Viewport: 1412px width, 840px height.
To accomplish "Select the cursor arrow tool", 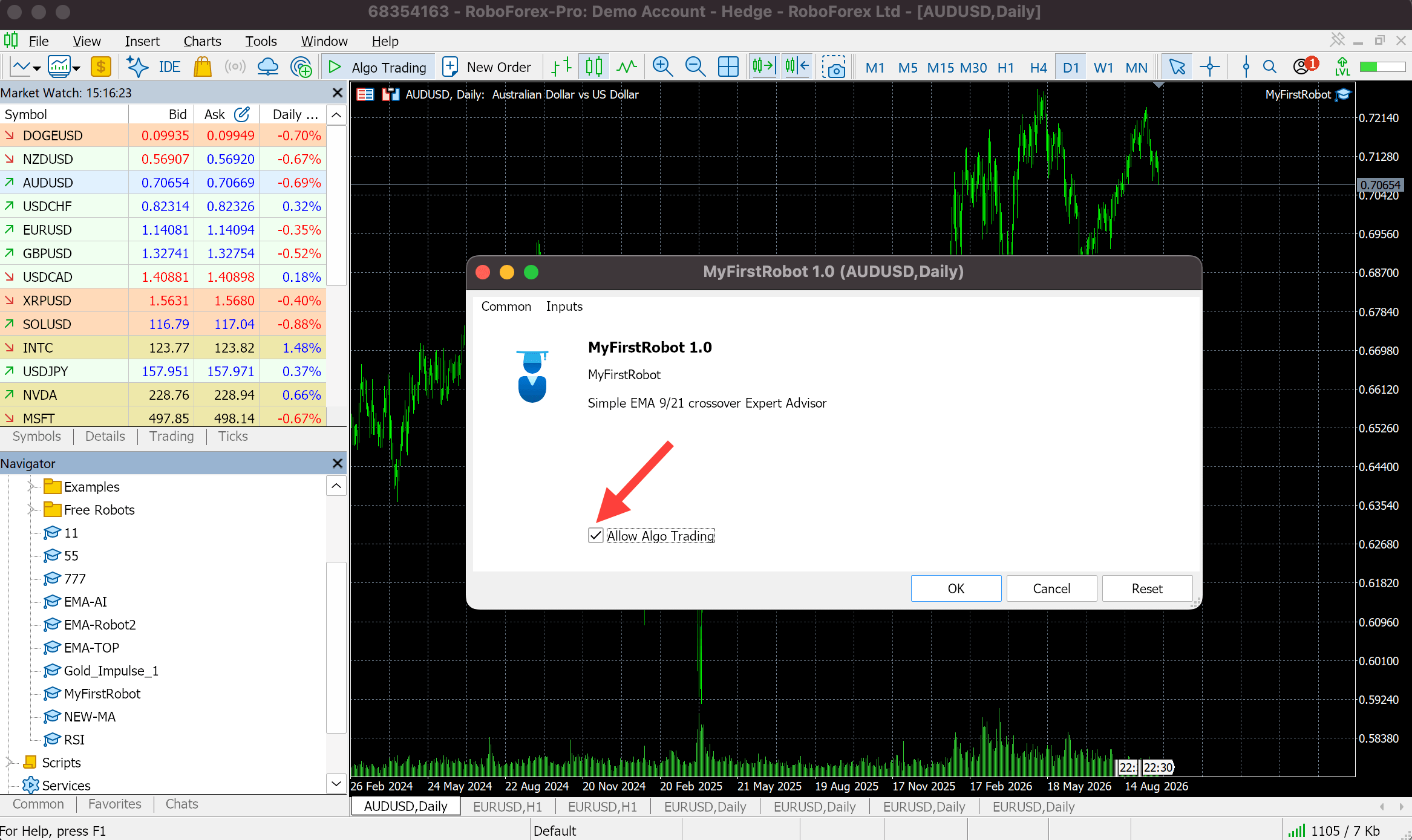I will (1177, 67).
